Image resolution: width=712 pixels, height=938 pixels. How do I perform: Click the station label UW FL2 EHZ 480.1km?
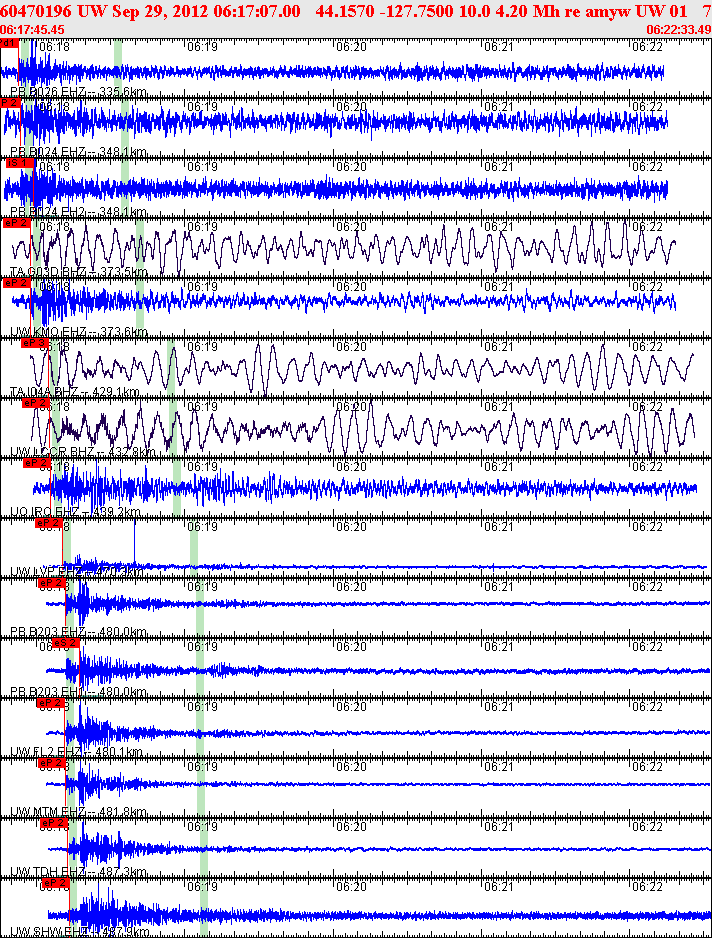pyautogui.click(x=77, y=752)
